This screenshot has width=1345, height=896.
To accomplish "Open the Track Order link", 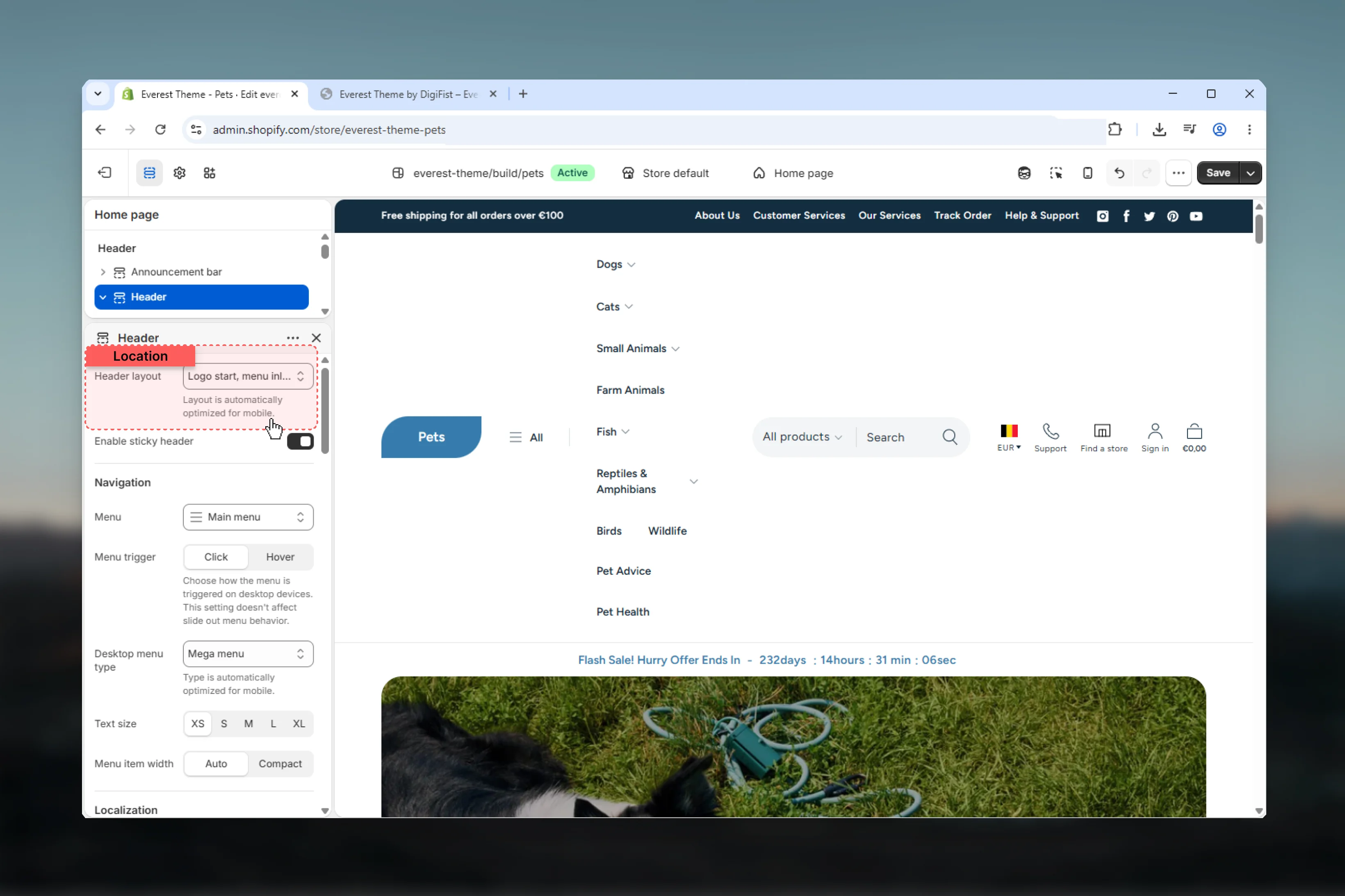I will [962, 216].
